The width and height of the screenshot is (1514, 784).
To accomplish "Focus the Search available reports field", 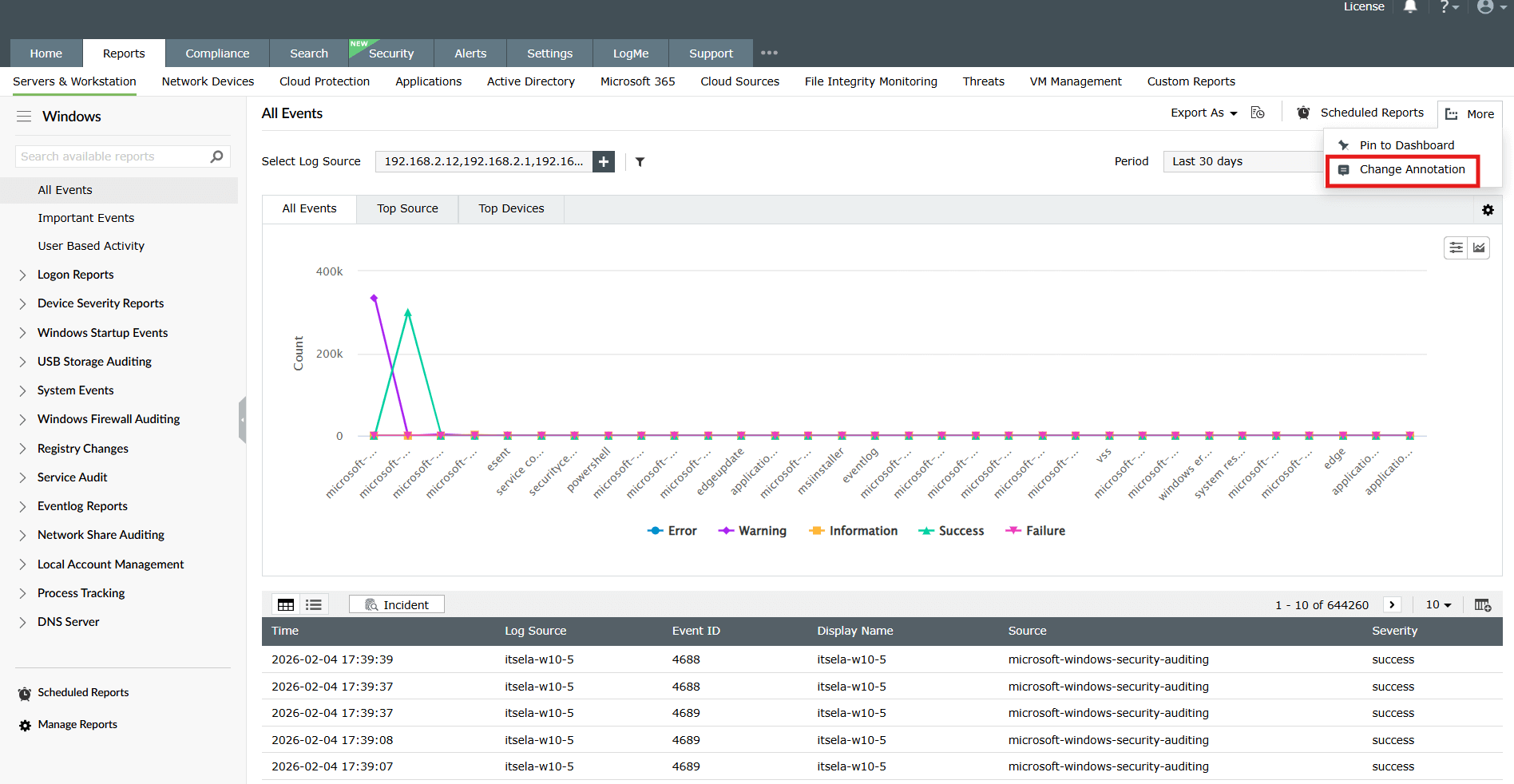I will coord(112,156).
